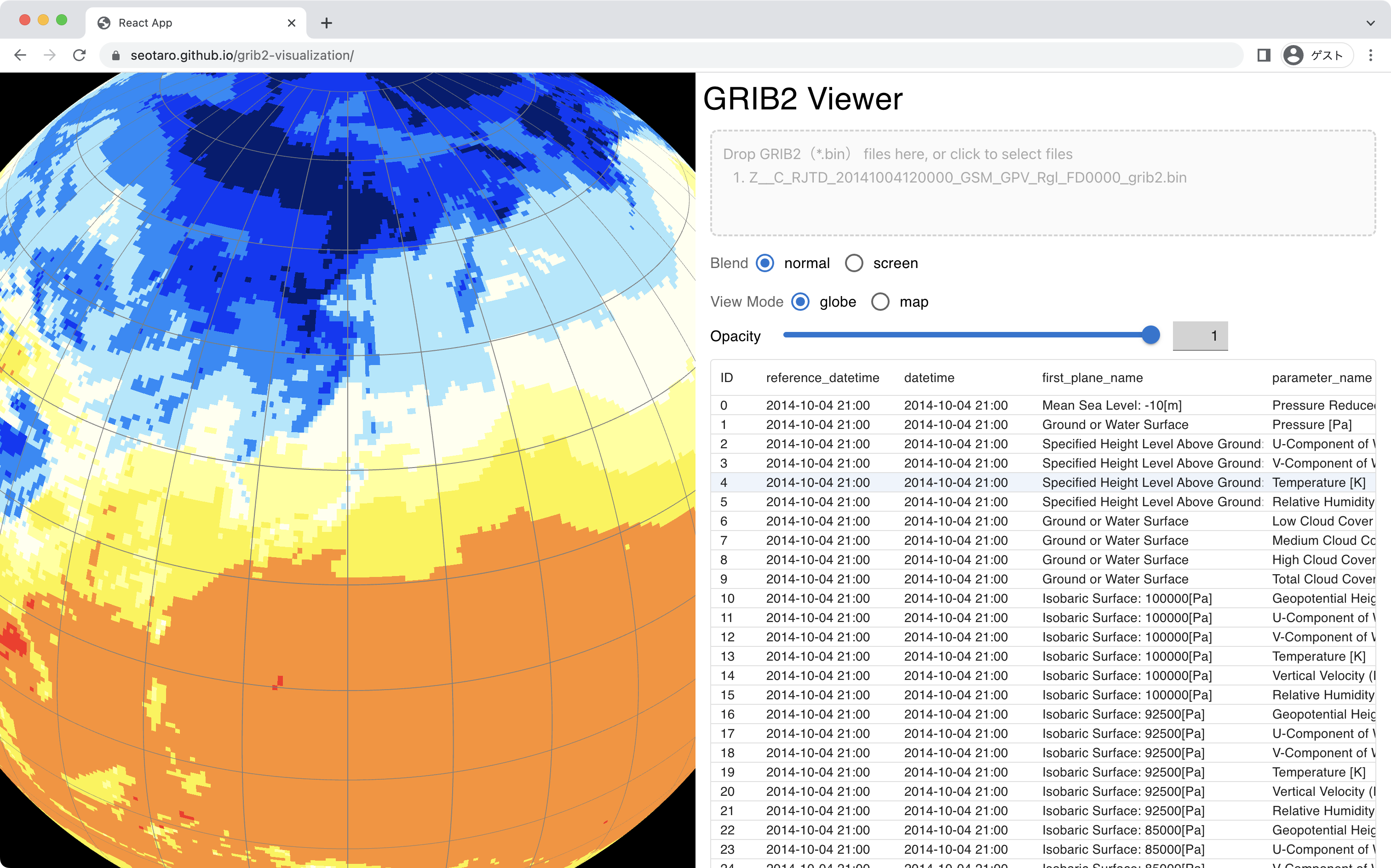1391x868 pixels.
Task: Select row 19 Temperature at 92500[Pa]
Action: point(1042,772)
